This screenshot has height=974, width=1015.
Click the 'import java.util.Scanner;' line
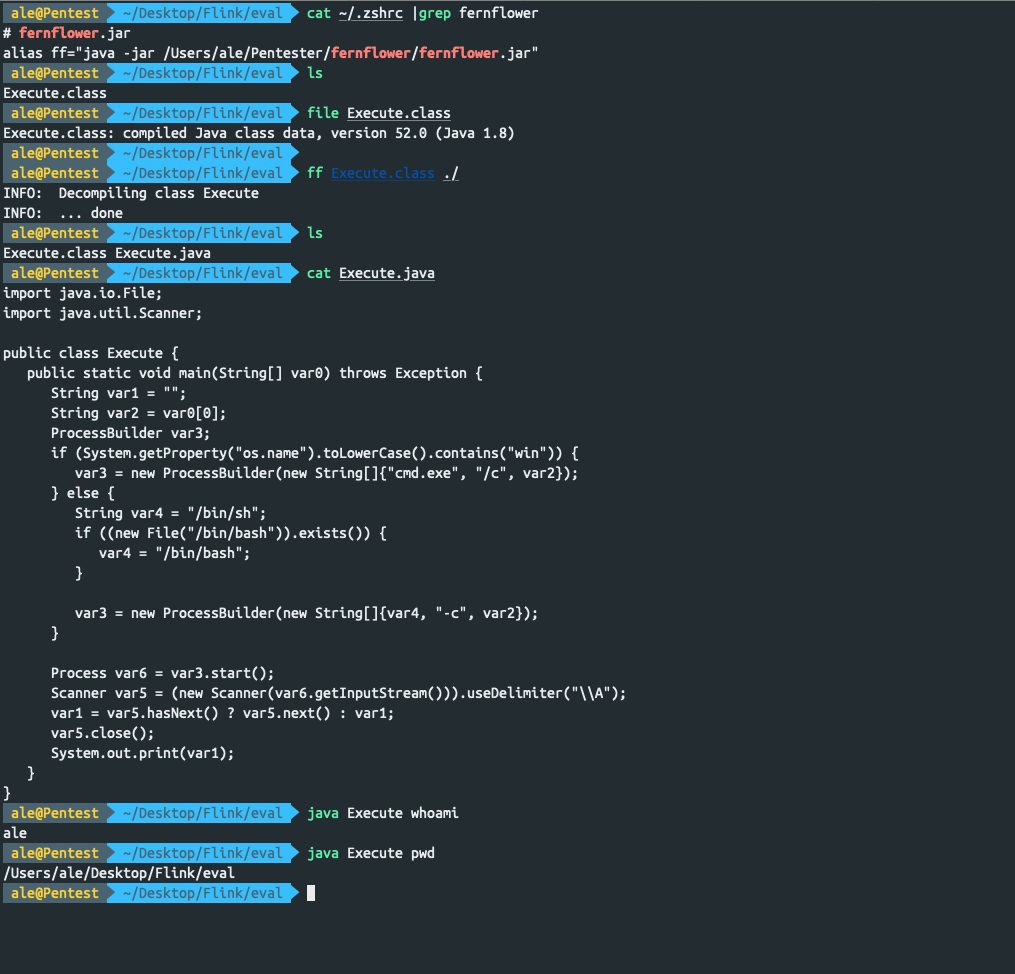tap(102, 313)
